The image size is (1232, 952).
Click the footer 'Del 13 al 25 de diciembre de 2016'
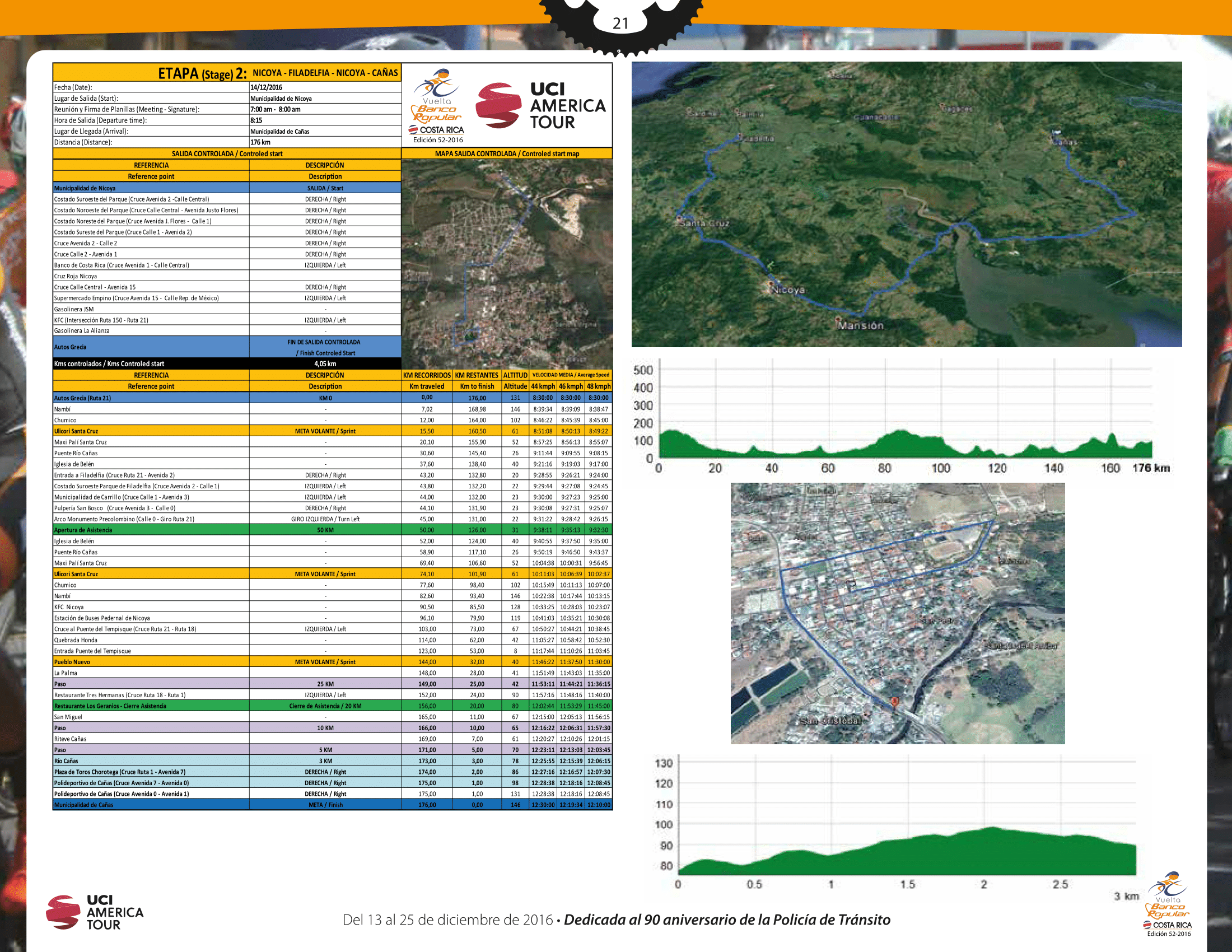pos(447,920)
